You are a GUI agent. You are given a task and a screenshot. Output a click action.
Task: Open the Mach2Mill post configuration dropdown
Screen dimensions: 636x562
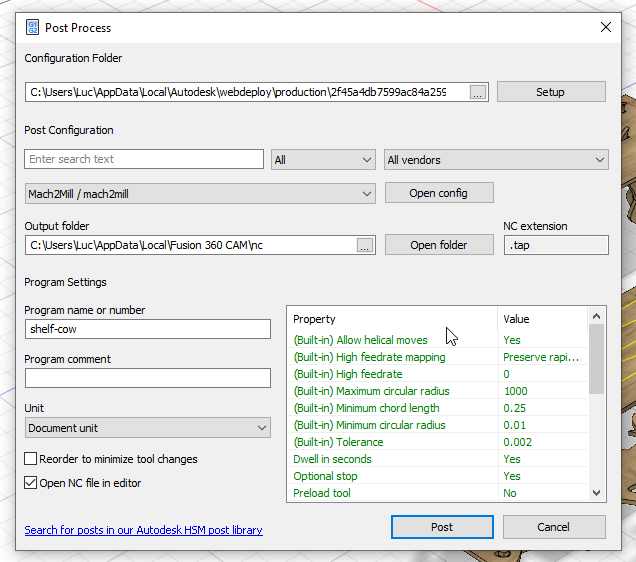(199, 193)
